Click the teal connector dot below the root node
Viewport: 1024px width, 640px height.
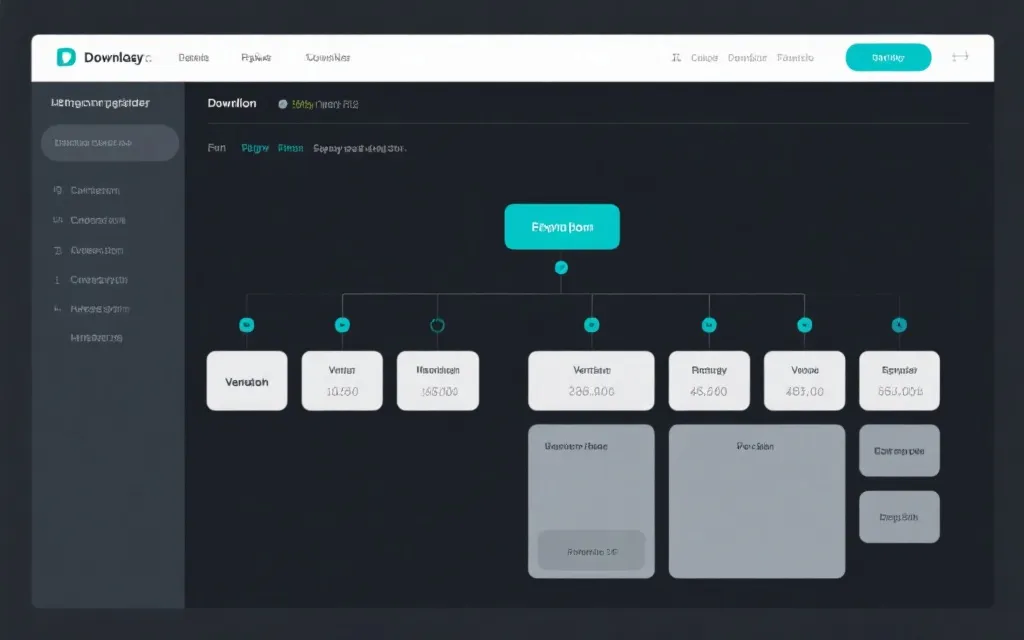(x=561, y=267)
